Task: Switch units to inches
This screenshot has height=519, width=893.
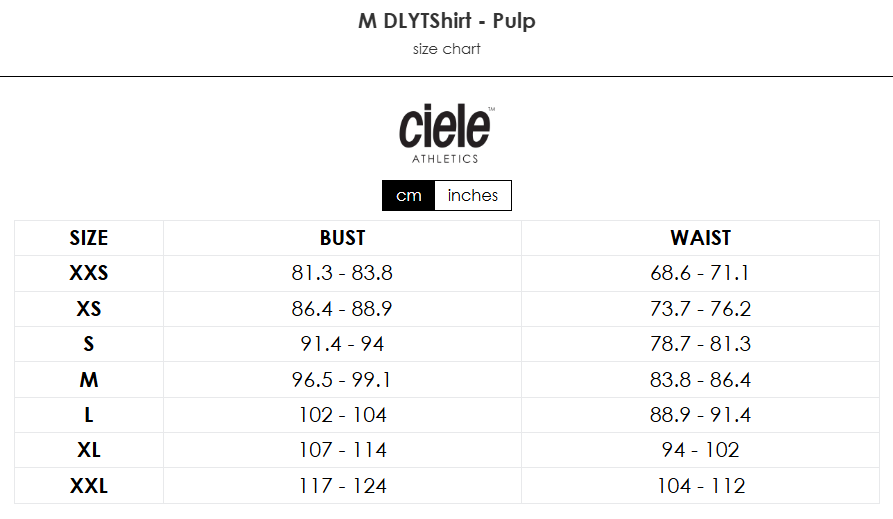Action: coord(473,195)
